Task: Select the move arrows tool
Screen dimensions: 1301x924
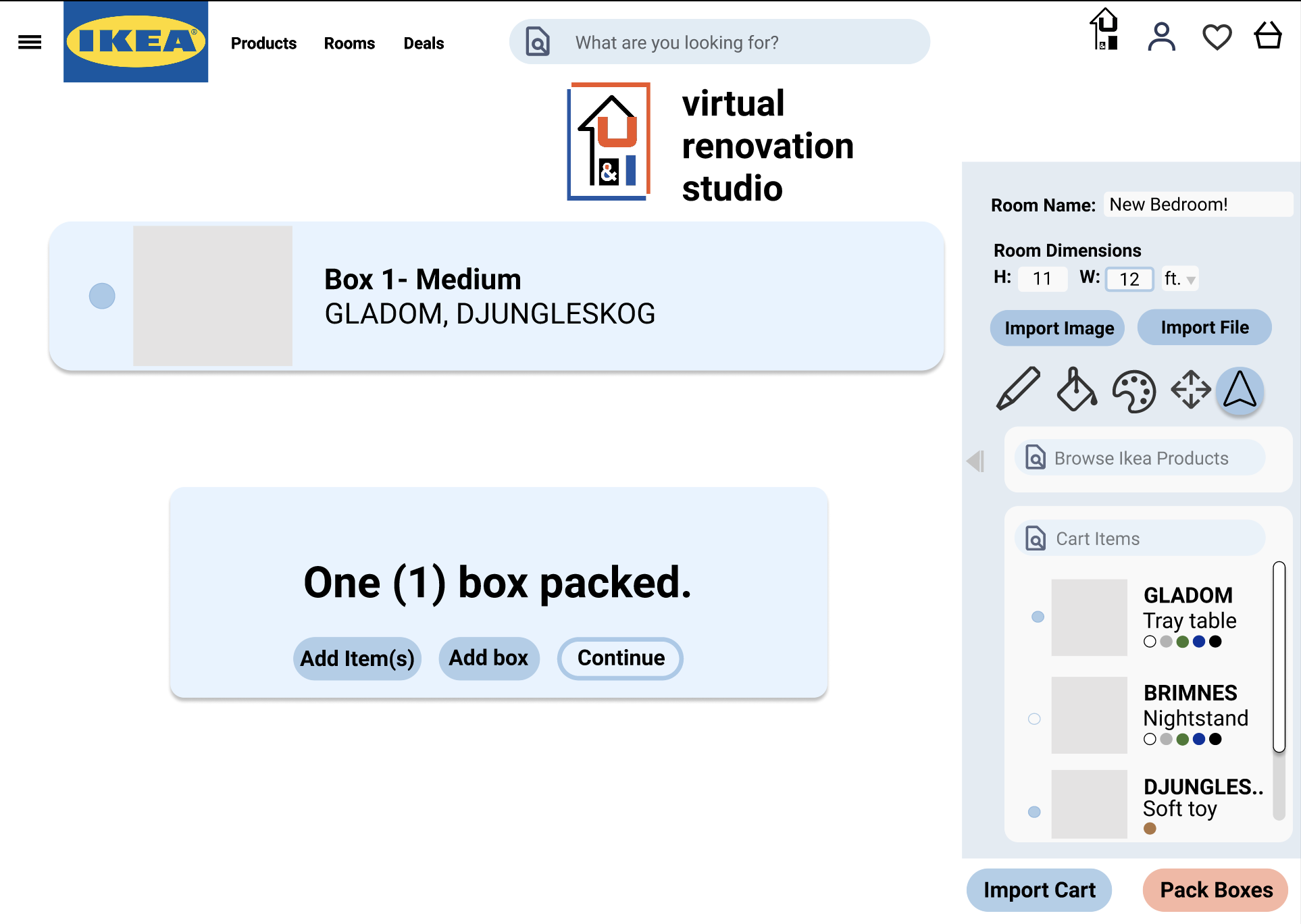Action: [1190, 389]
